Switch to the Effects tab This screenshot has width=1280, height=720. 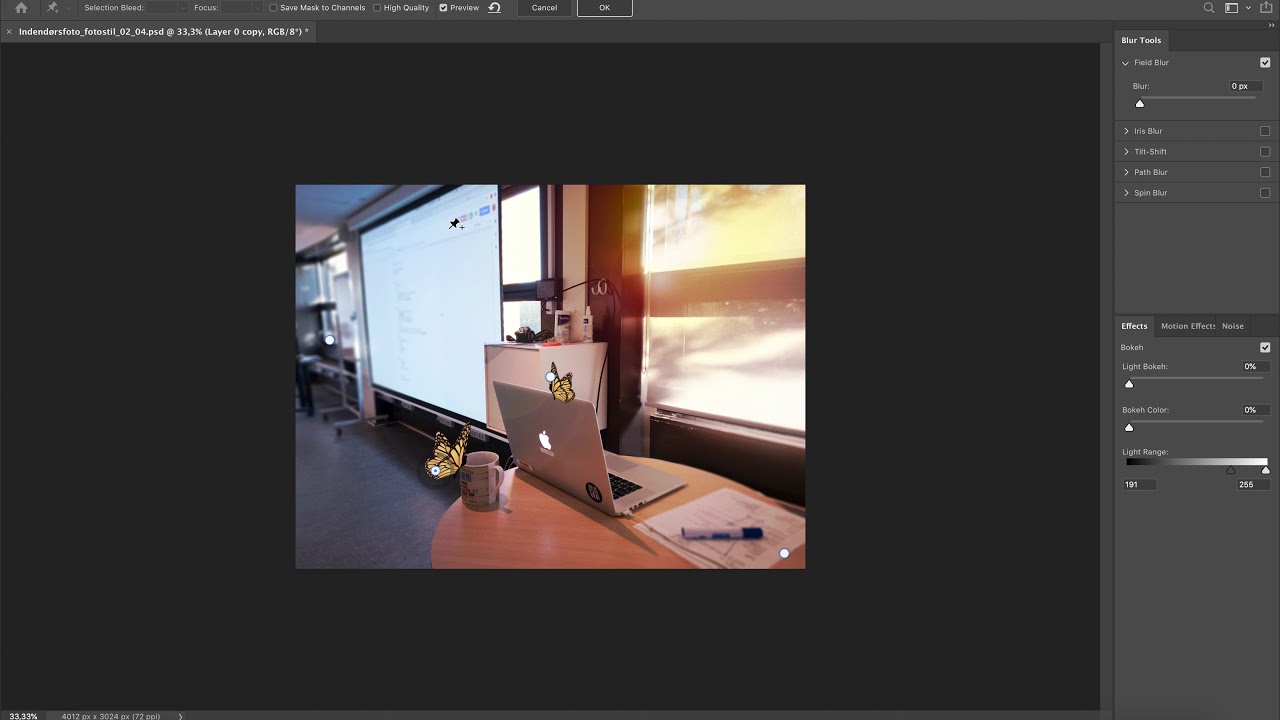[x=1134, y=326]
